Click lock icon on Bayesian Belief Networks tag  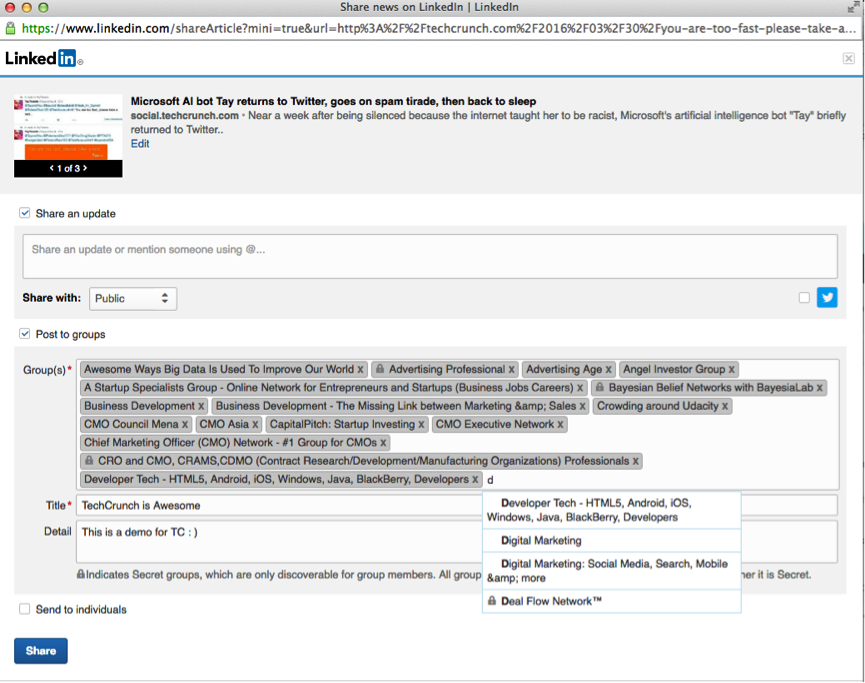click(x=600, y=387)
